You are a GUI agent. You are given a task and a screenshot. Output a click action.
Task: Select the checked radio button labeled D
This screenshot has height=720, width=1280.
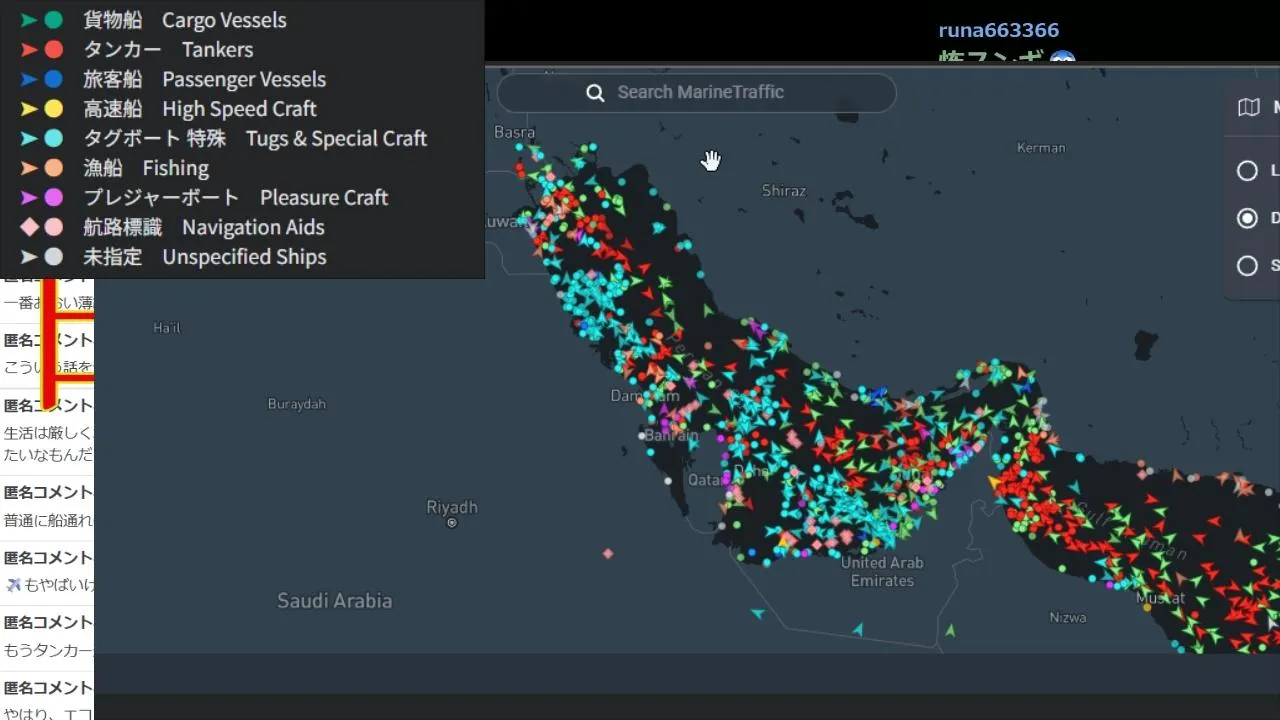(x=1247, y=218)
